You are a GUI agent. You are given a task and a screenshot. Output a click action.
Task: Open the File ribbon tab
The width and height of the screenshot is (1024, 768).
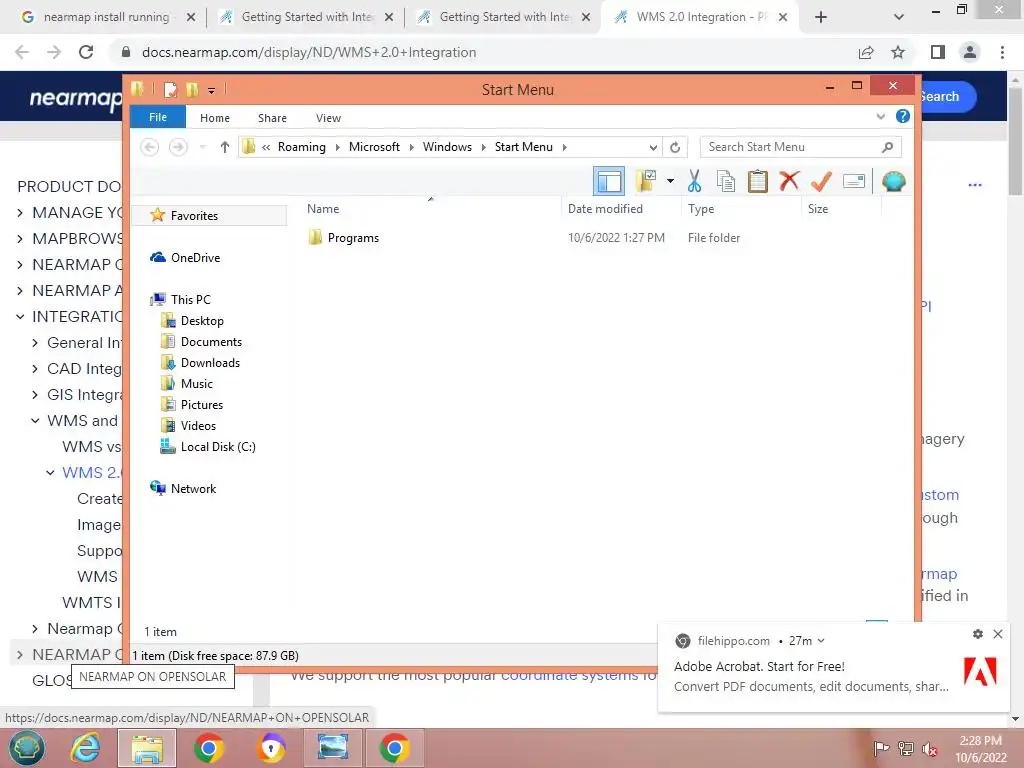(x=157, y=118)
